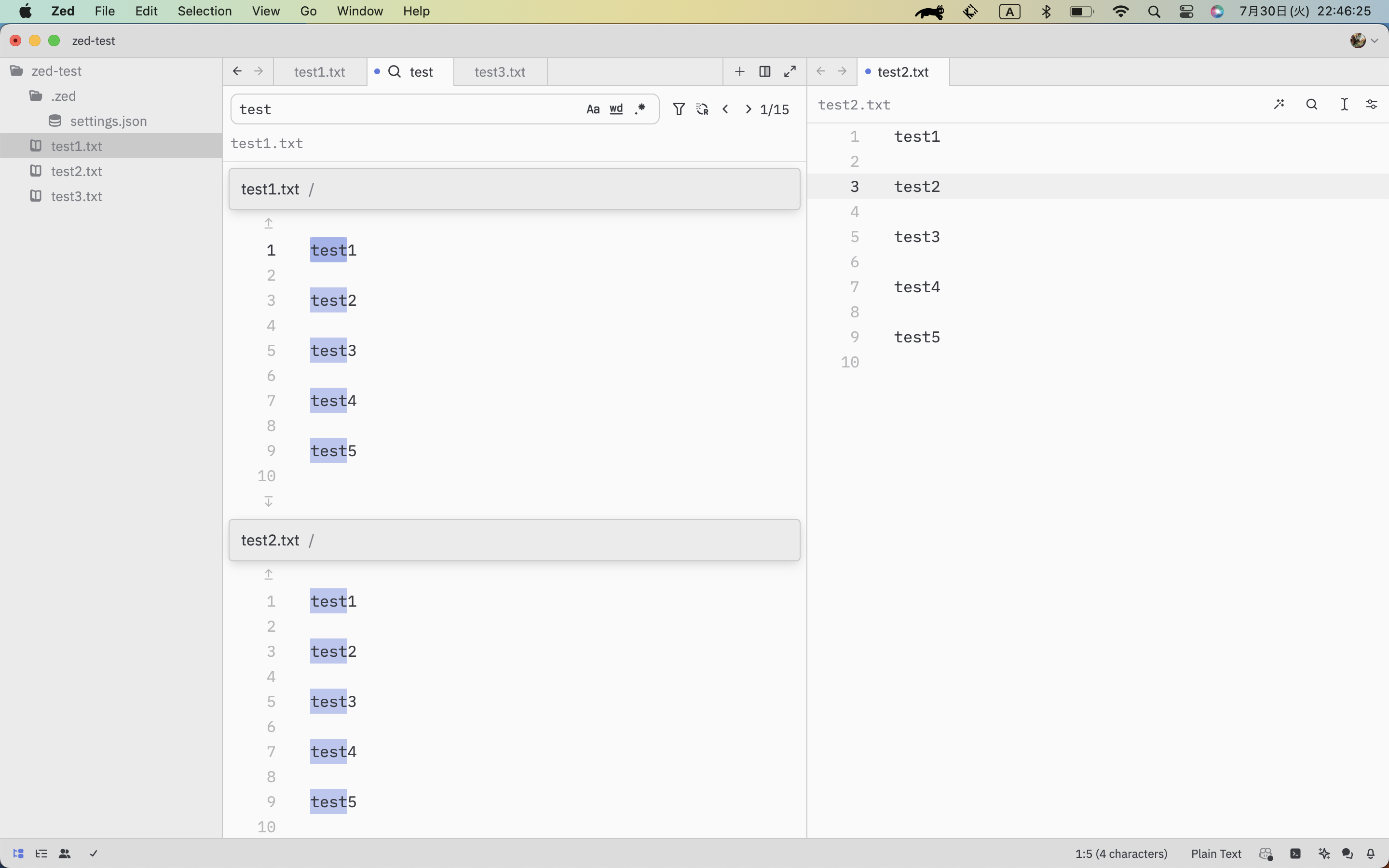Click Plain Text language selector
This screenshot has width=1389, height=868.
[1216, 854]
